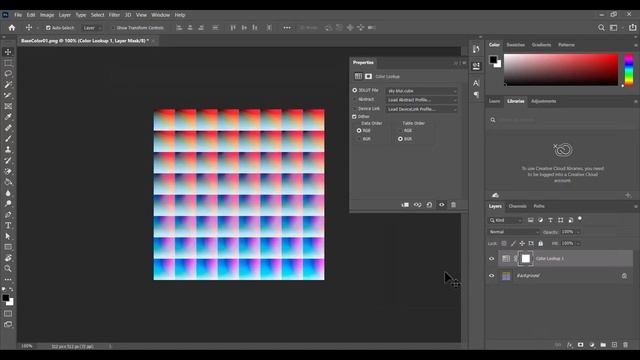Screen dimensions: 640x360
Task: Click lock all icon in Layers panel
Action: (540, 243)
